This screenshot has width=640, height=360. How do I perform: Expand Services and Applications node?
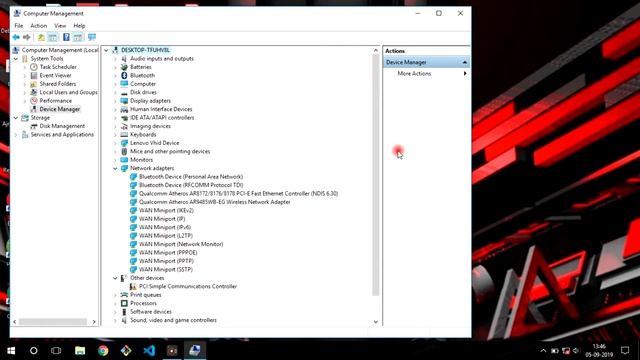click(16, 135)
